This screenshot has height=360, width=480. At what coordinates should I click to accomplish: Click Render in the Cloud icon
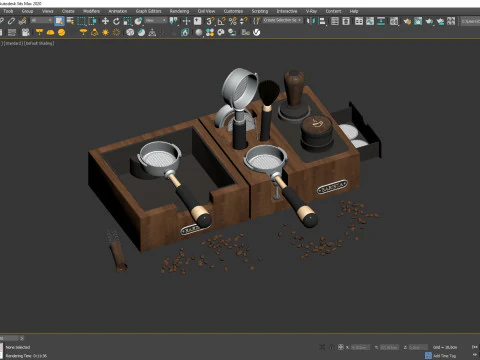[x=440, y=21]
